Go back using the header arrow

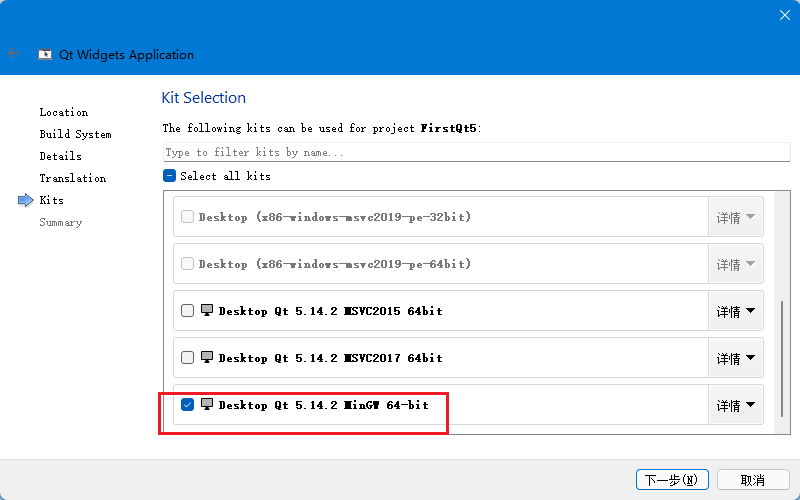(x=14, y=53)
